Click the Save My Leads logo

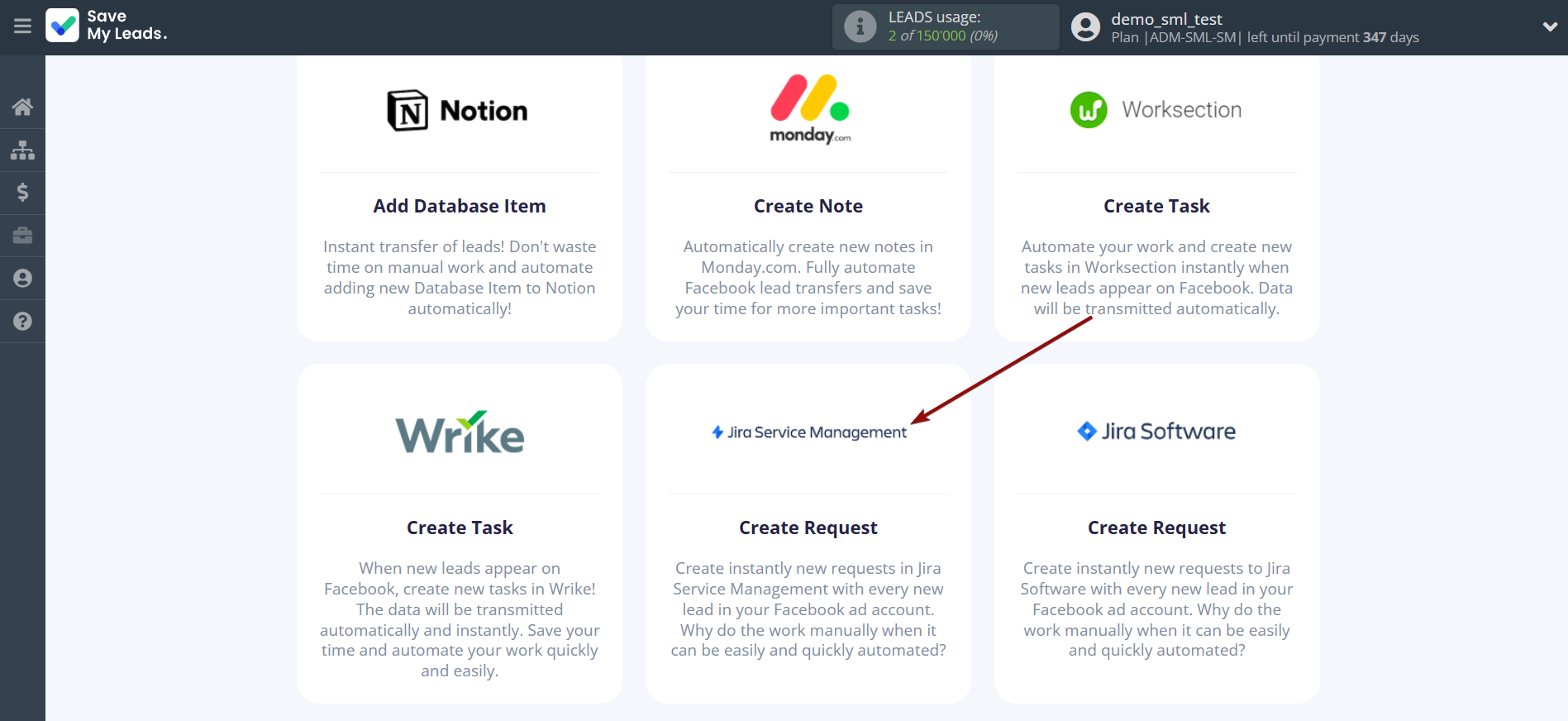[x=107, y=26]
